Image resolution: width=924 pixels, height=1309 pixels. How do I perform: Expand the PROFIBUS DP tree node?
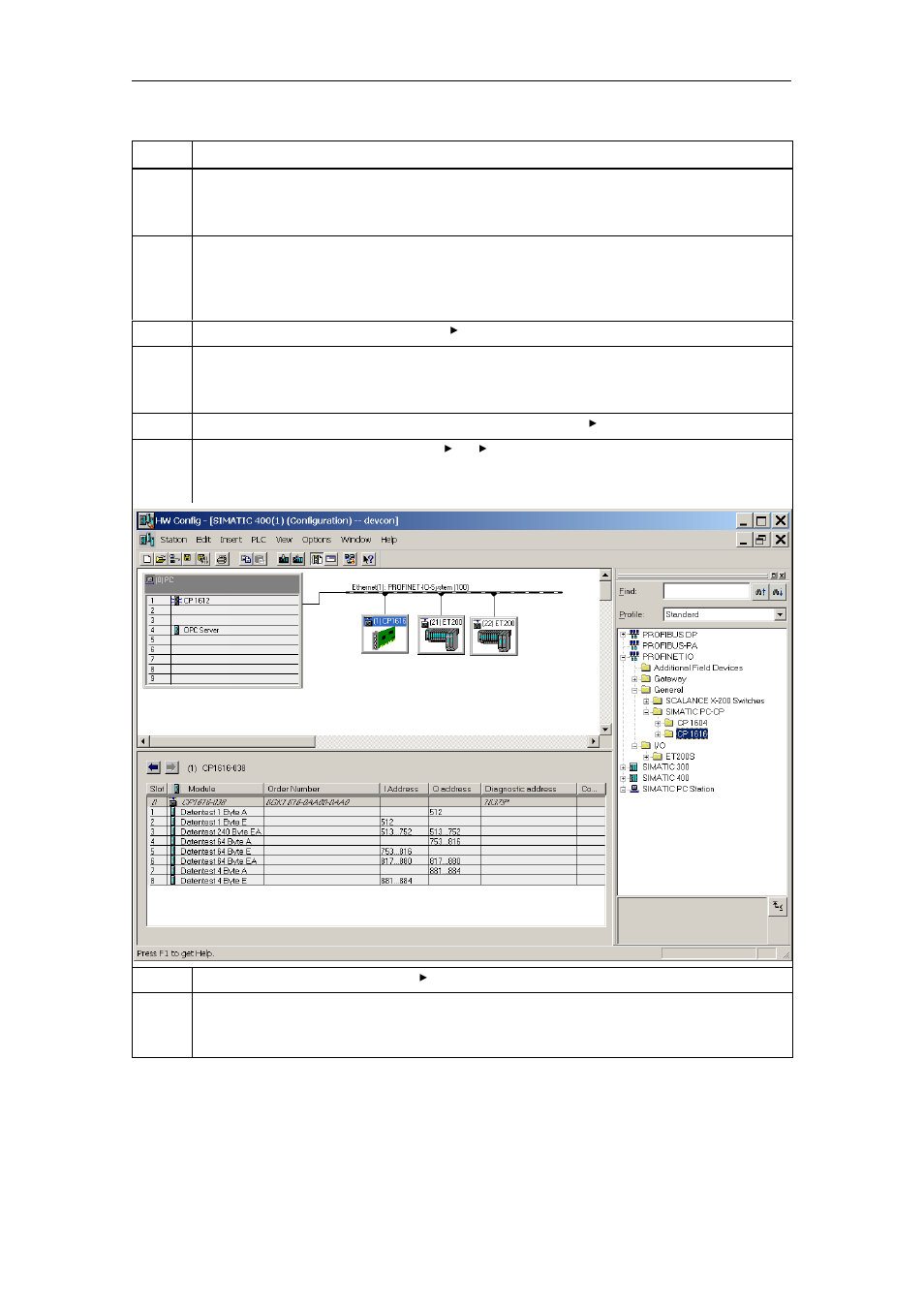point(623,635)
